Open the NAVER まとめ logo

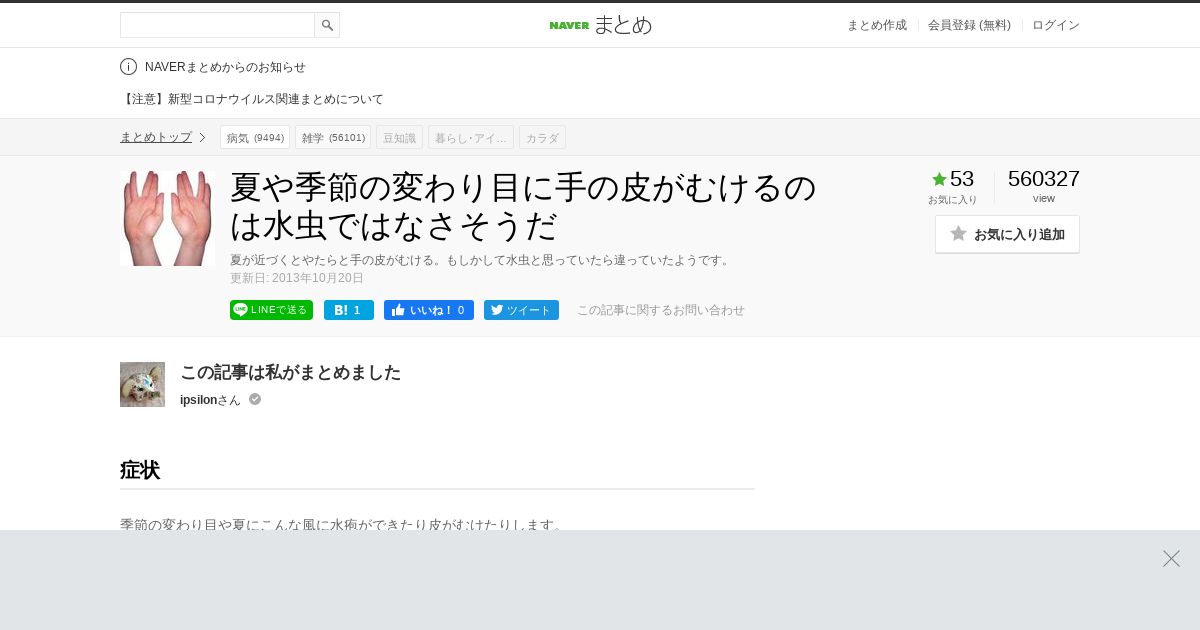[600, 25]
